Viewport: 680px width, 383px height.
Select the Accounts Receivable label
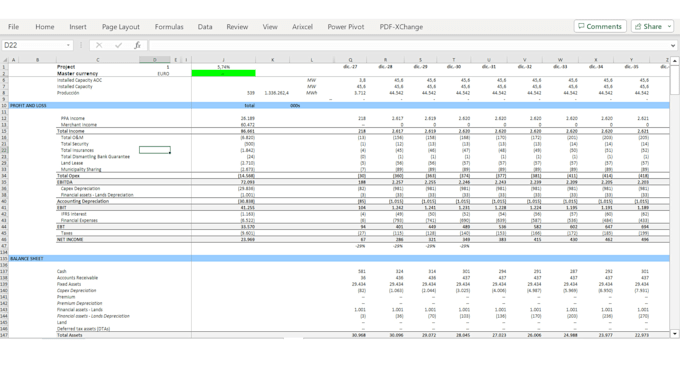click(x=78, y=278)
